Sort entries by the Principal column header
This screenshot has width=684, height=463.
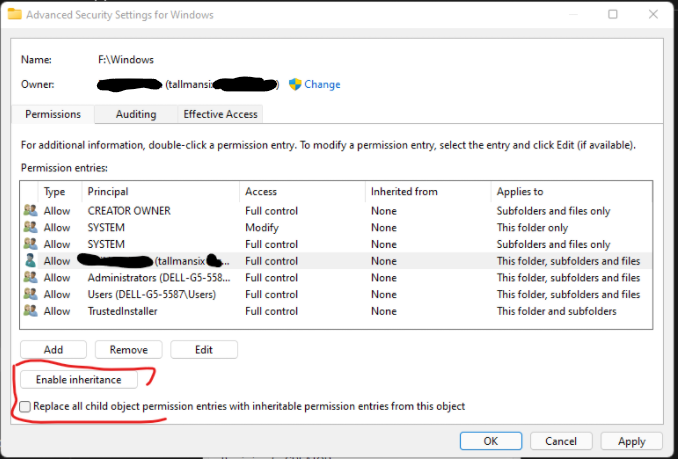(x=160, y=191)
